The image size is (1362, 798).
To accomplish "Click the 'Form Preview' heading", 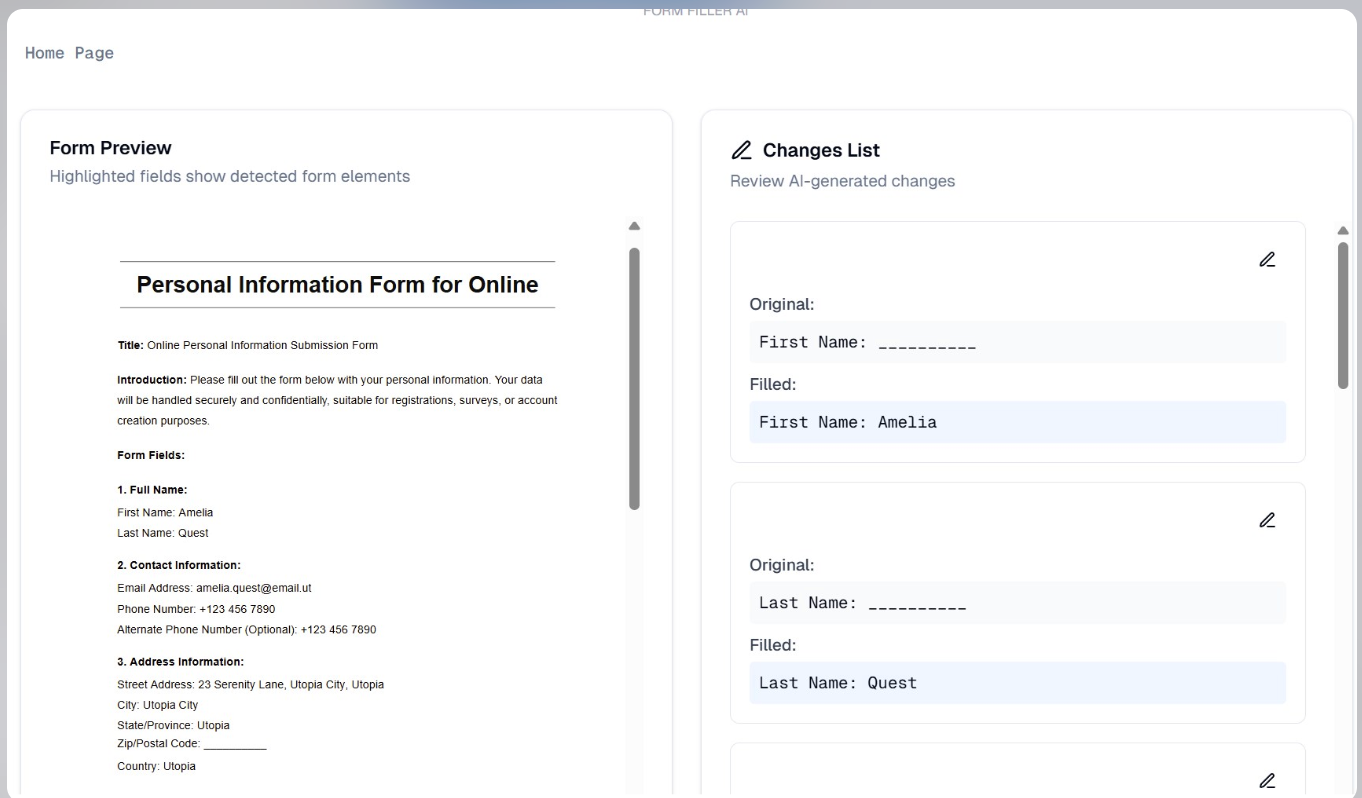I will (111, 148).
